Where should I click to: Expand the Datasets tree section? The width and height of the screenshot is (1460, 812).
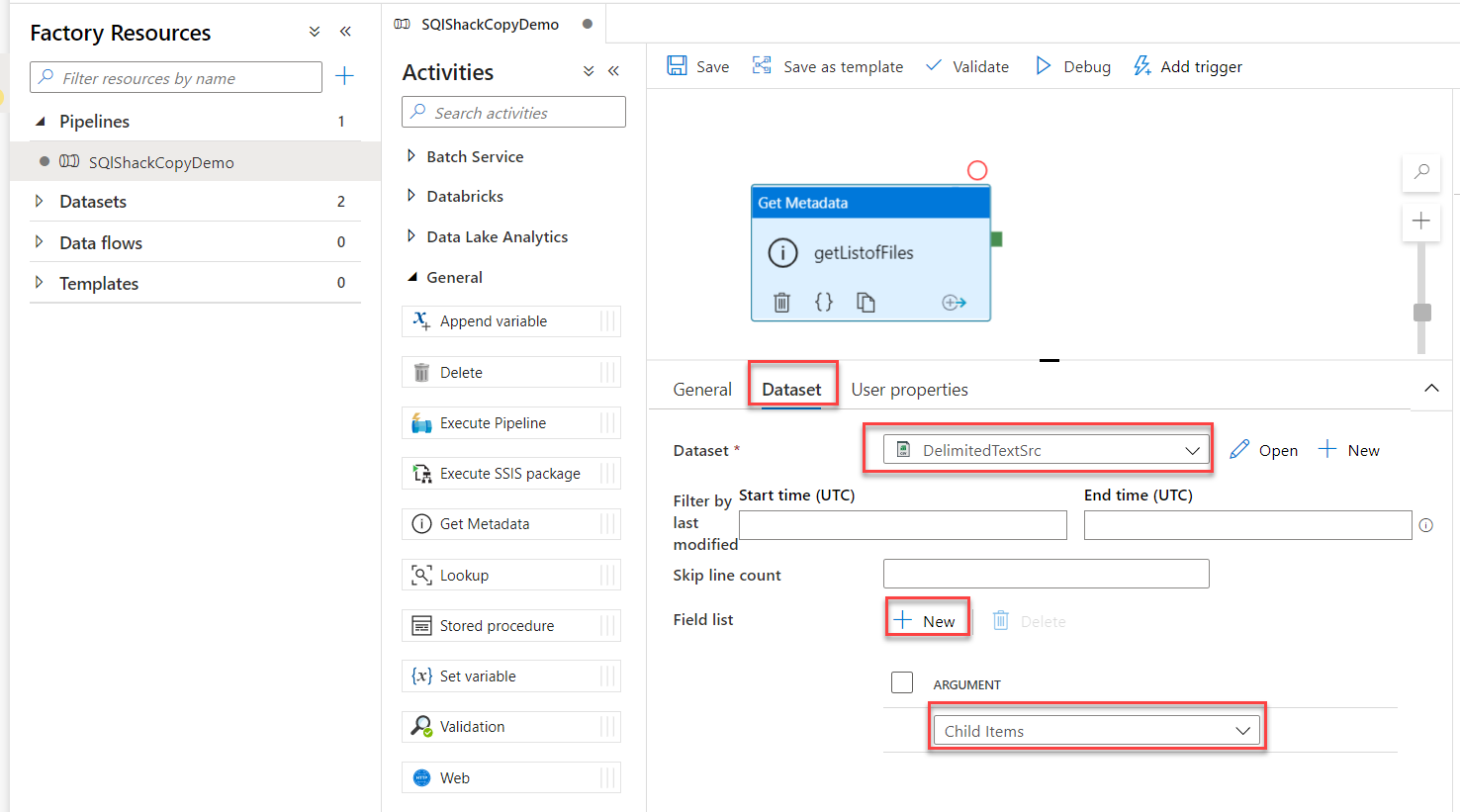point(40,202)
